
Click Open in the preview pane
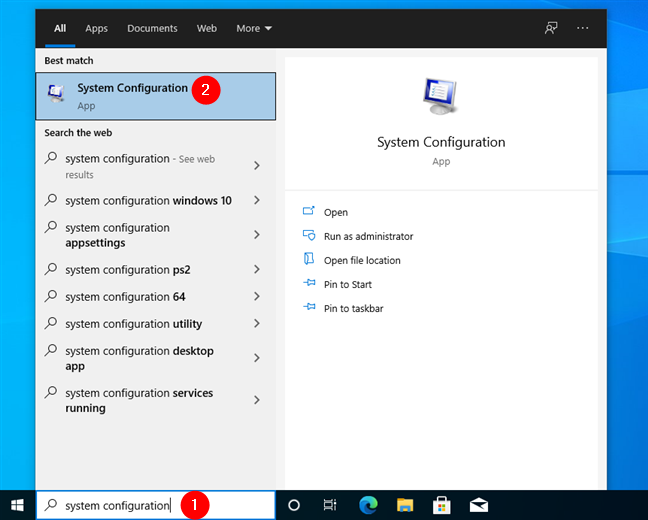click(336, 212)
